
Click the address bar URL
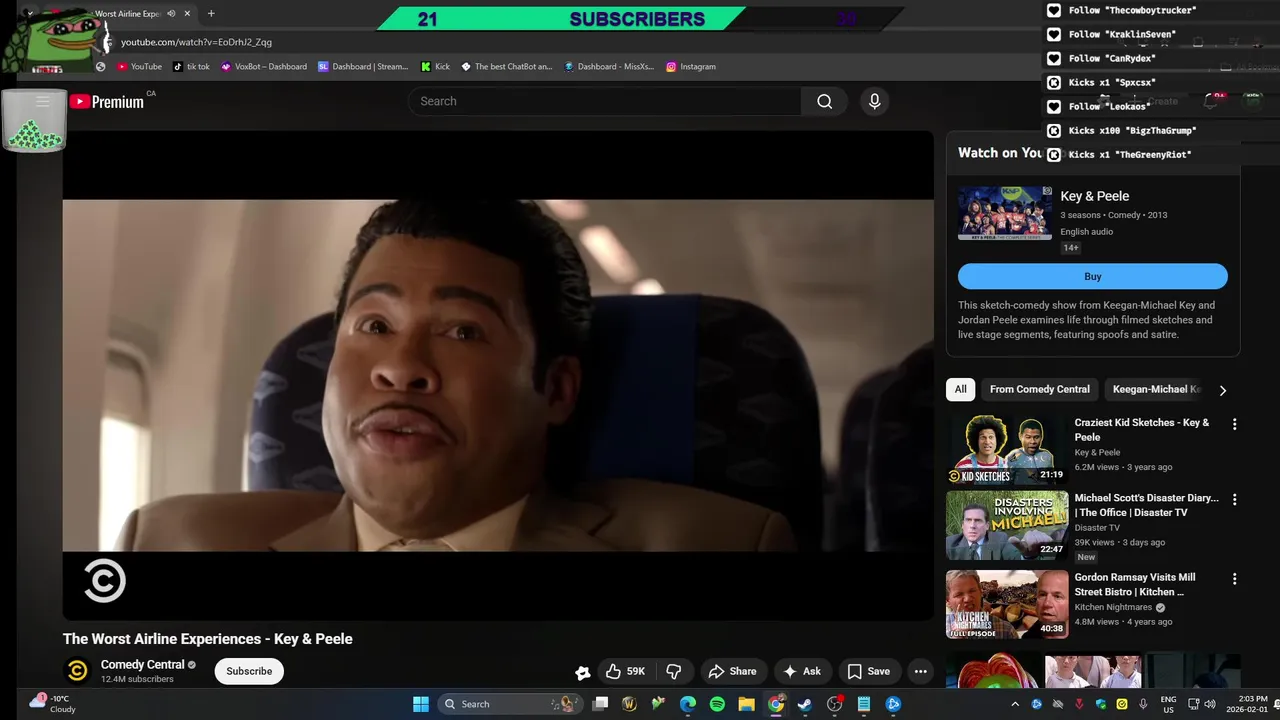pyautogui.click(x=196, y=42)
